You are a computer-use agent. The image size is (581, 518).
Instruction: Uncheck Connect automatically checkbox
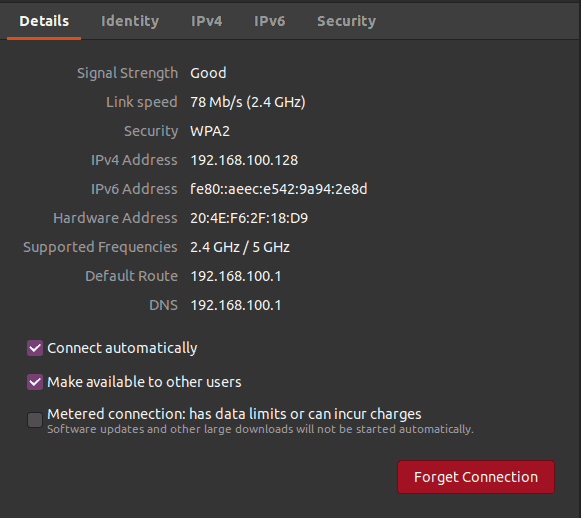[x=35, y=348]
